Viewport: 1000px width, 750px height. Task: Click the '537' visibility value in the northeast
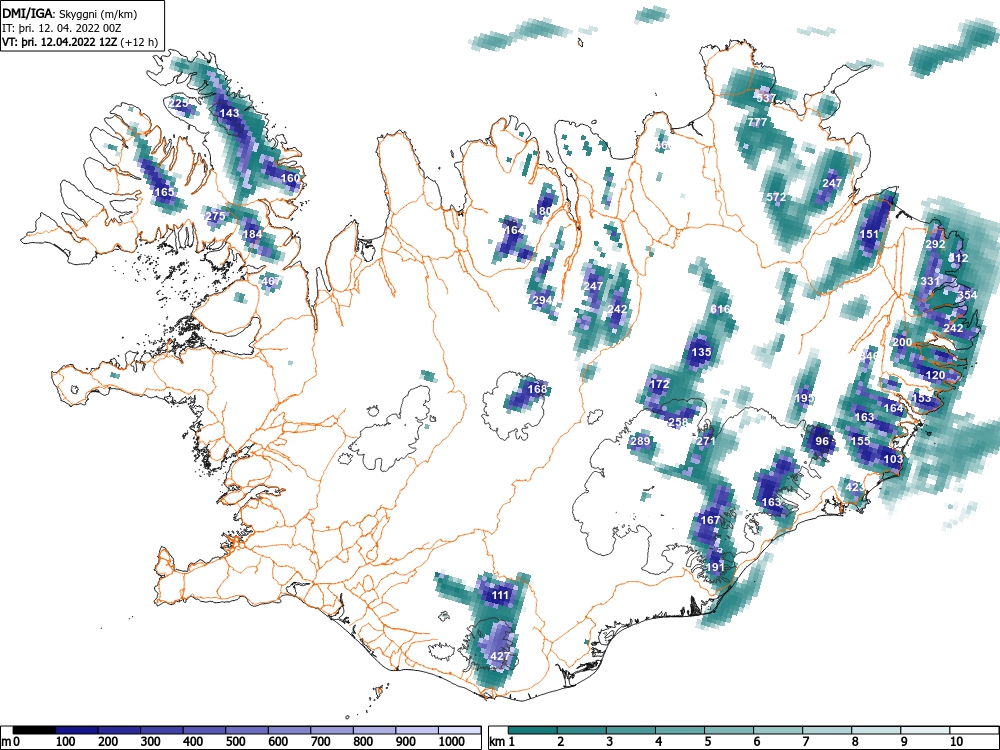(x=765, y=98)
